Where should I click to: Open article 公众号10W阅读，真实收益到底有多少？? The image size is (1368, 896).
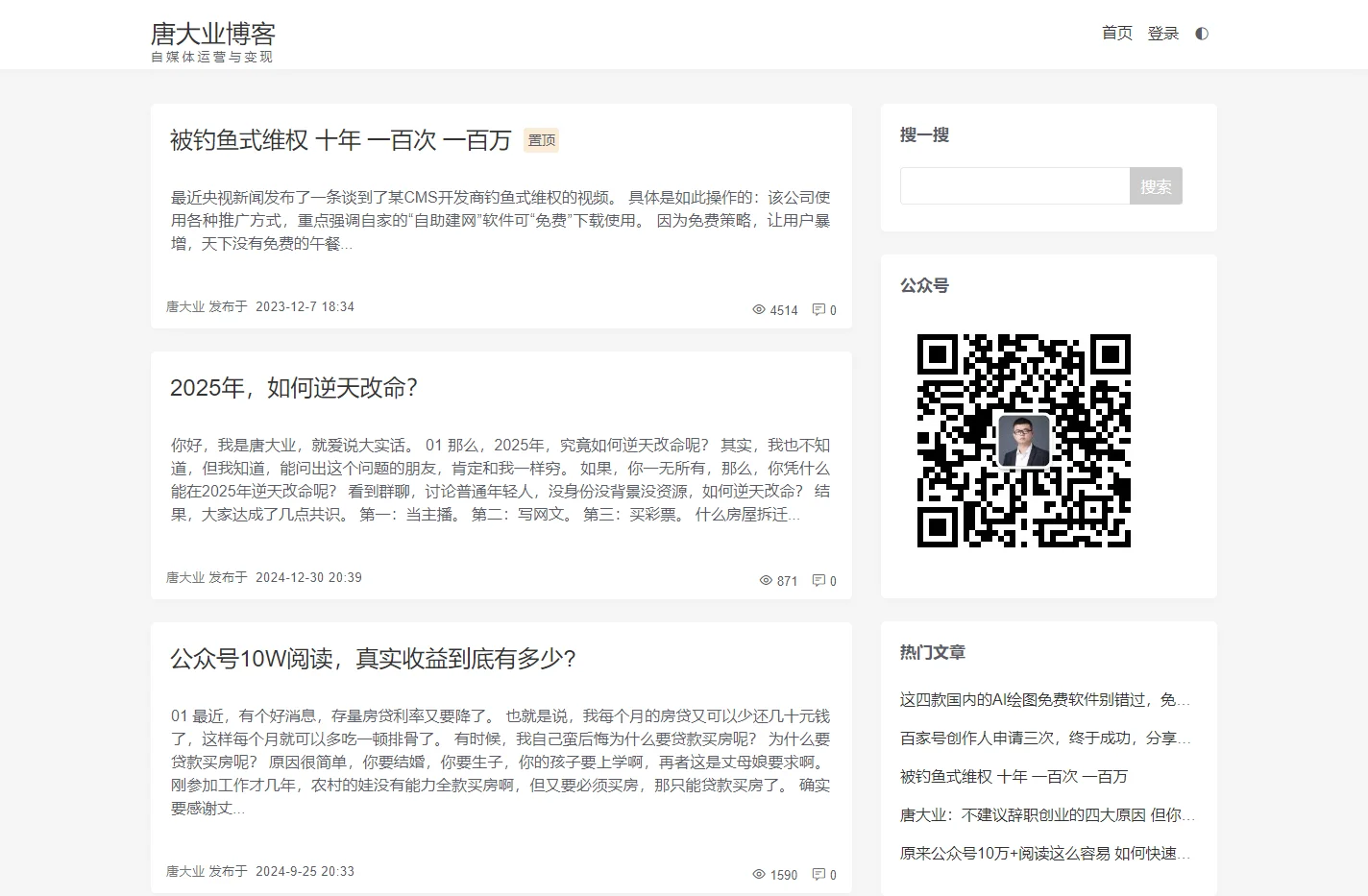[x=373, y=659]
